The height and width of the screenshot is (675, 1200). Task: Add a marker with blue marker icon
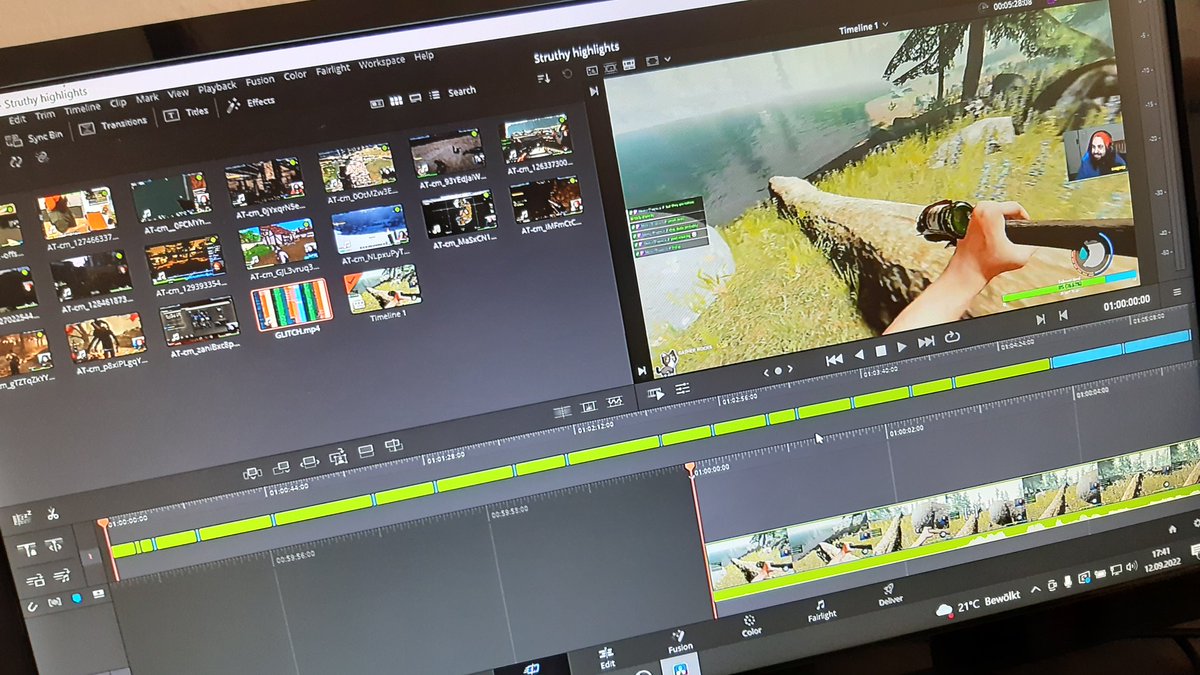(x=77, y=598)
